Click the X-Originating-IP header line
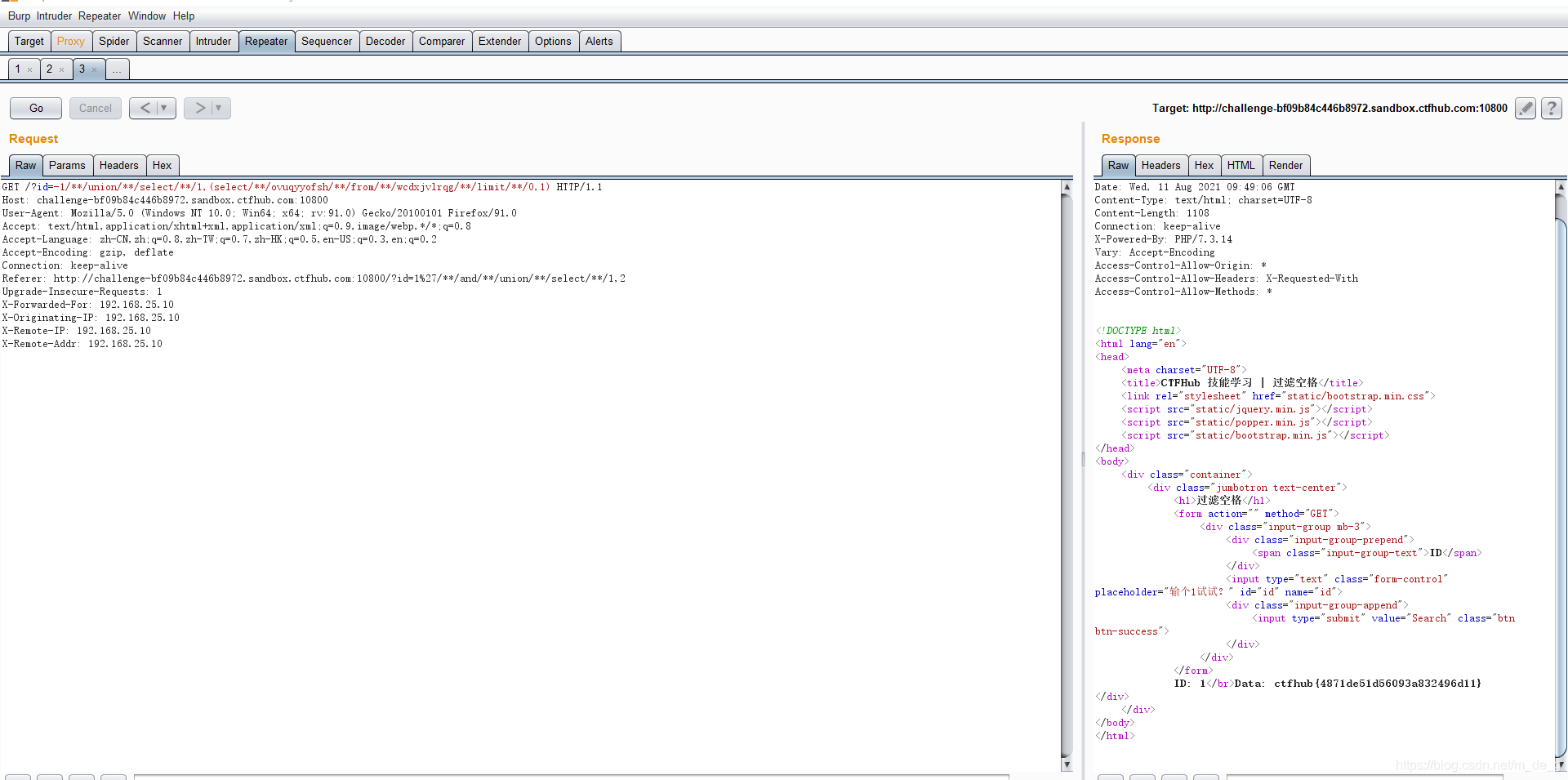 point(91,318)
